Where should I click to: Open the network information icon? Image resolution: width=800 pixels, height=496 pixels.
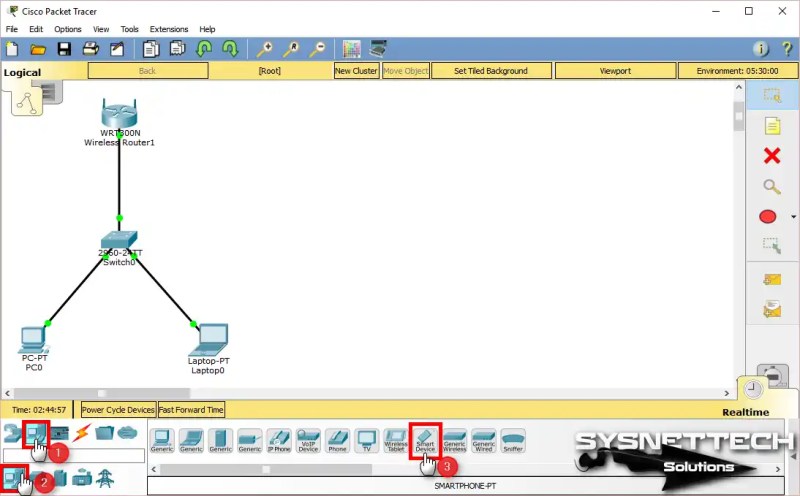(x=761, y=49)
